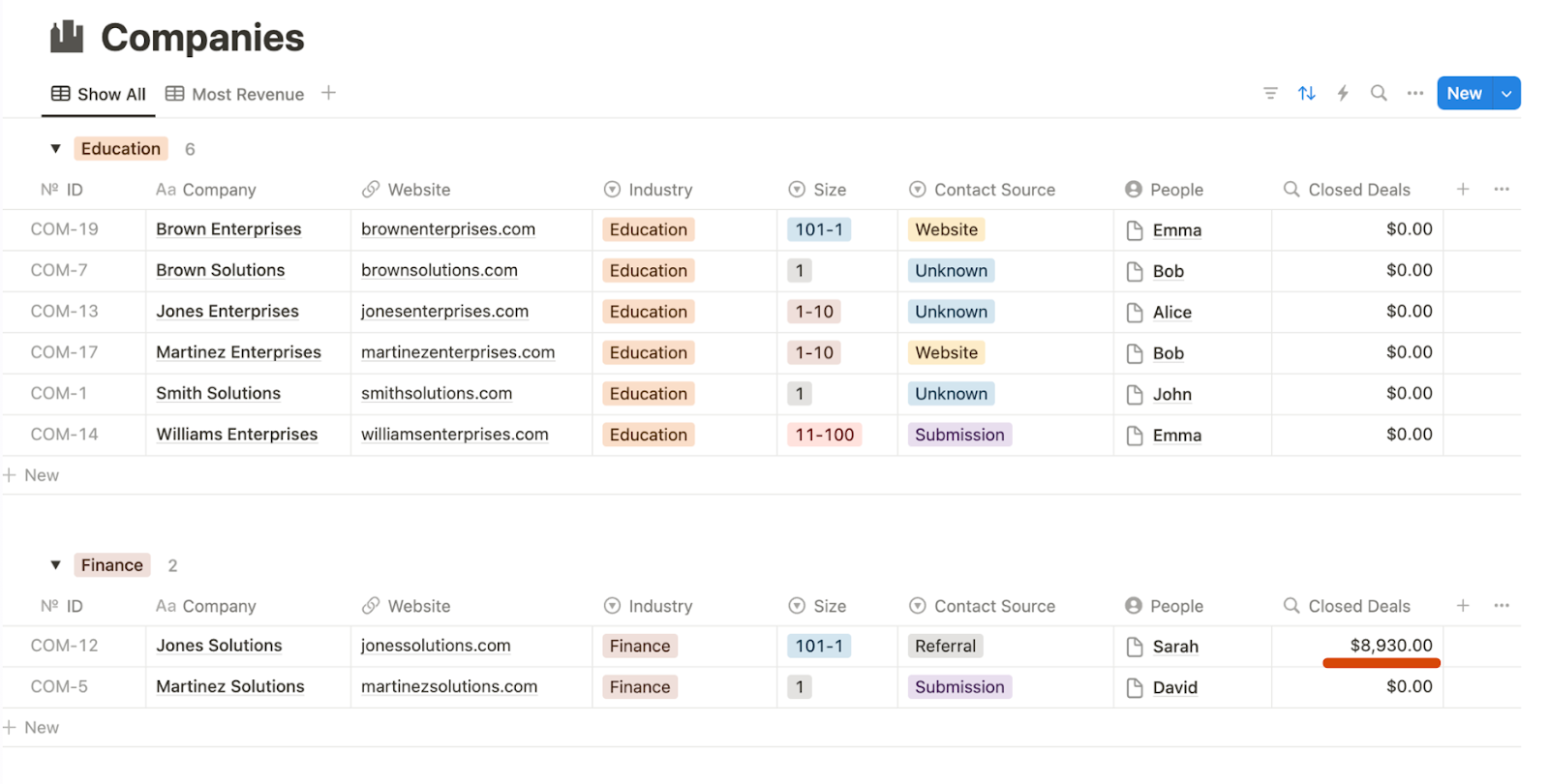This screenshot has height=784, width=1549.
Task: Add new row under Finance group
Action: click(x=32, y=727)
